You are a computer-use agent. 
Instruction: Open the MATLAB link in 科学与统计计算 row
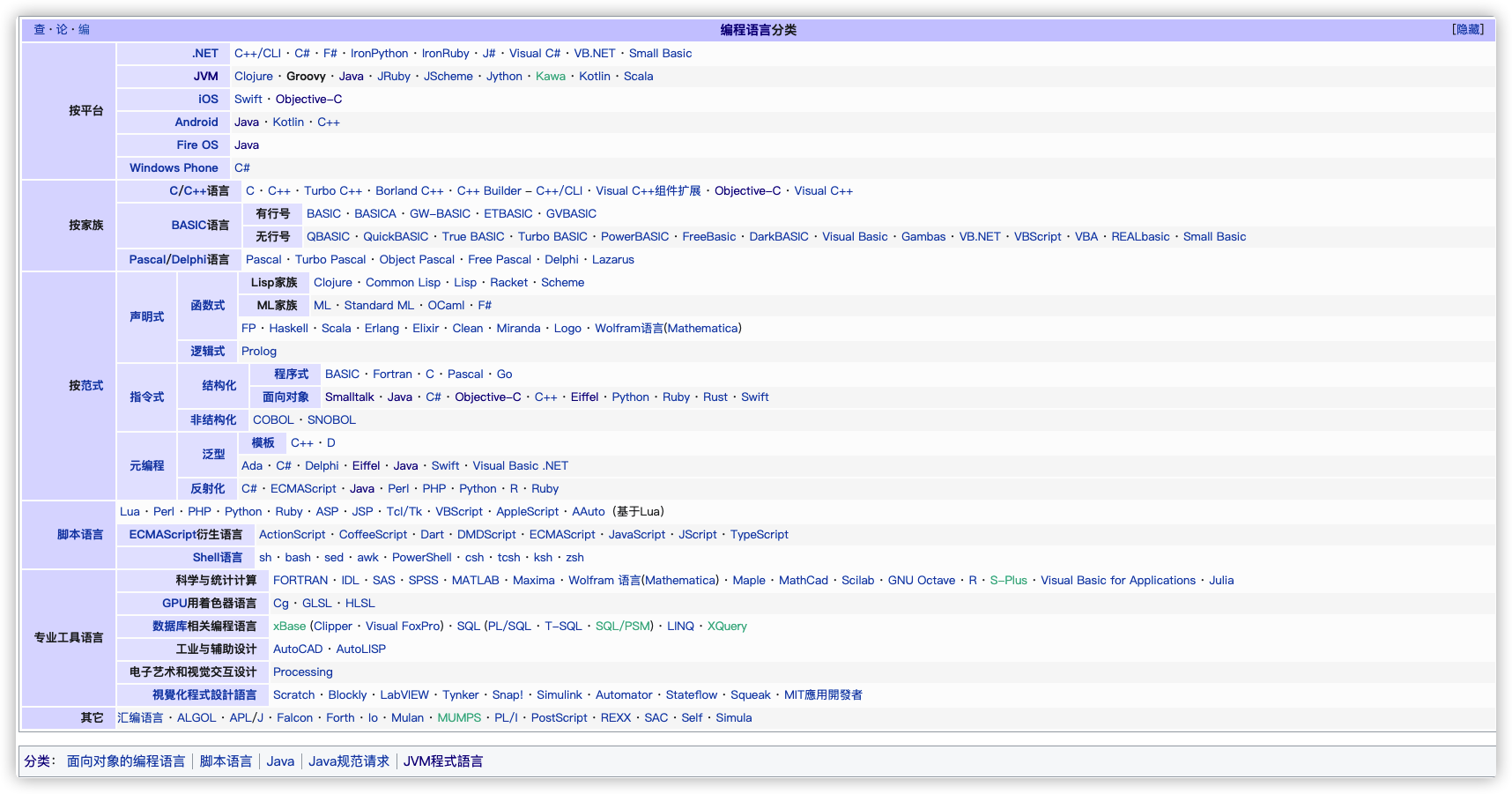[x=475, y=580]
